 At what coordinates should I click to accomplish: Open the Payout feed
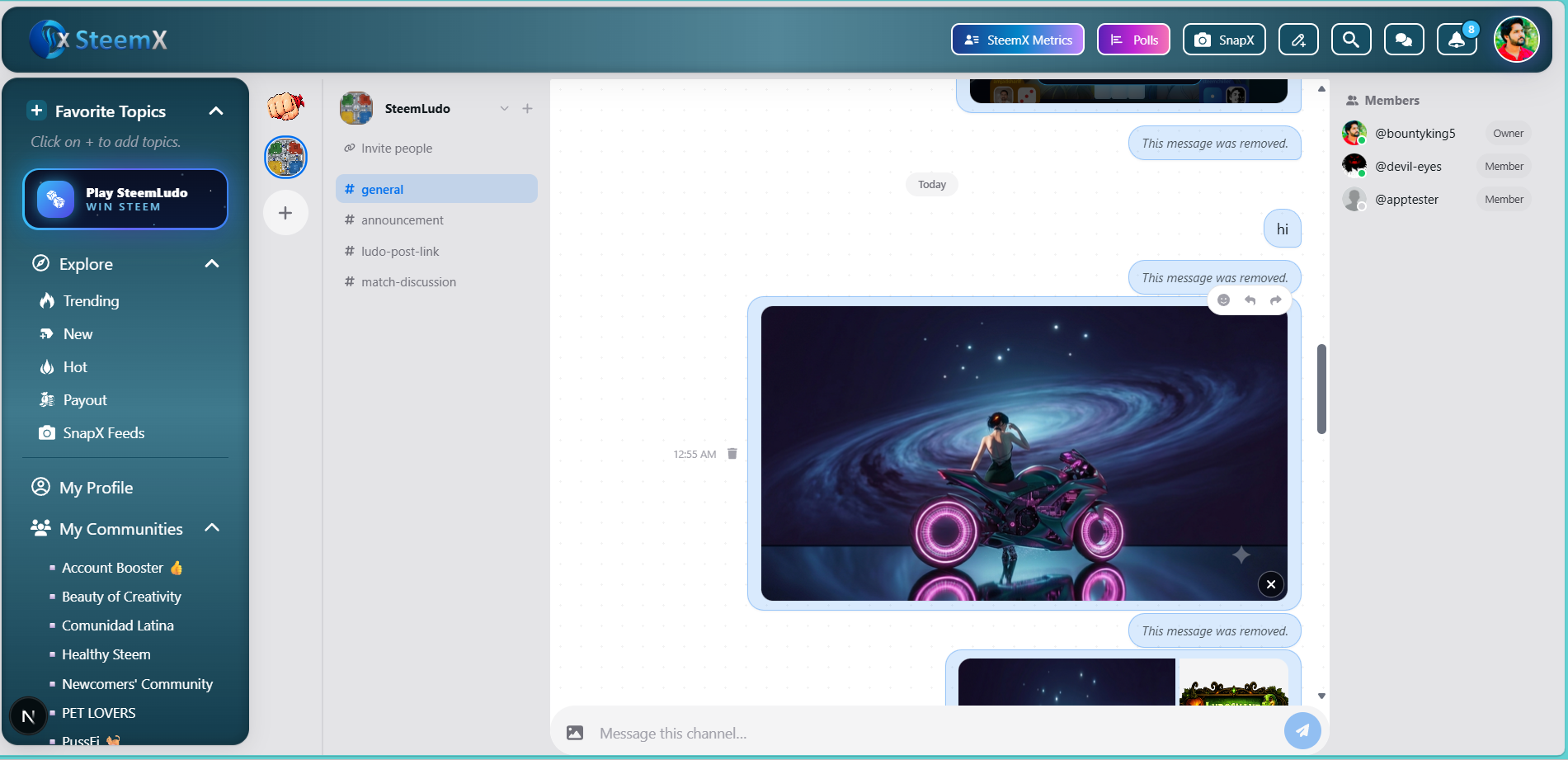pos(73,400)
